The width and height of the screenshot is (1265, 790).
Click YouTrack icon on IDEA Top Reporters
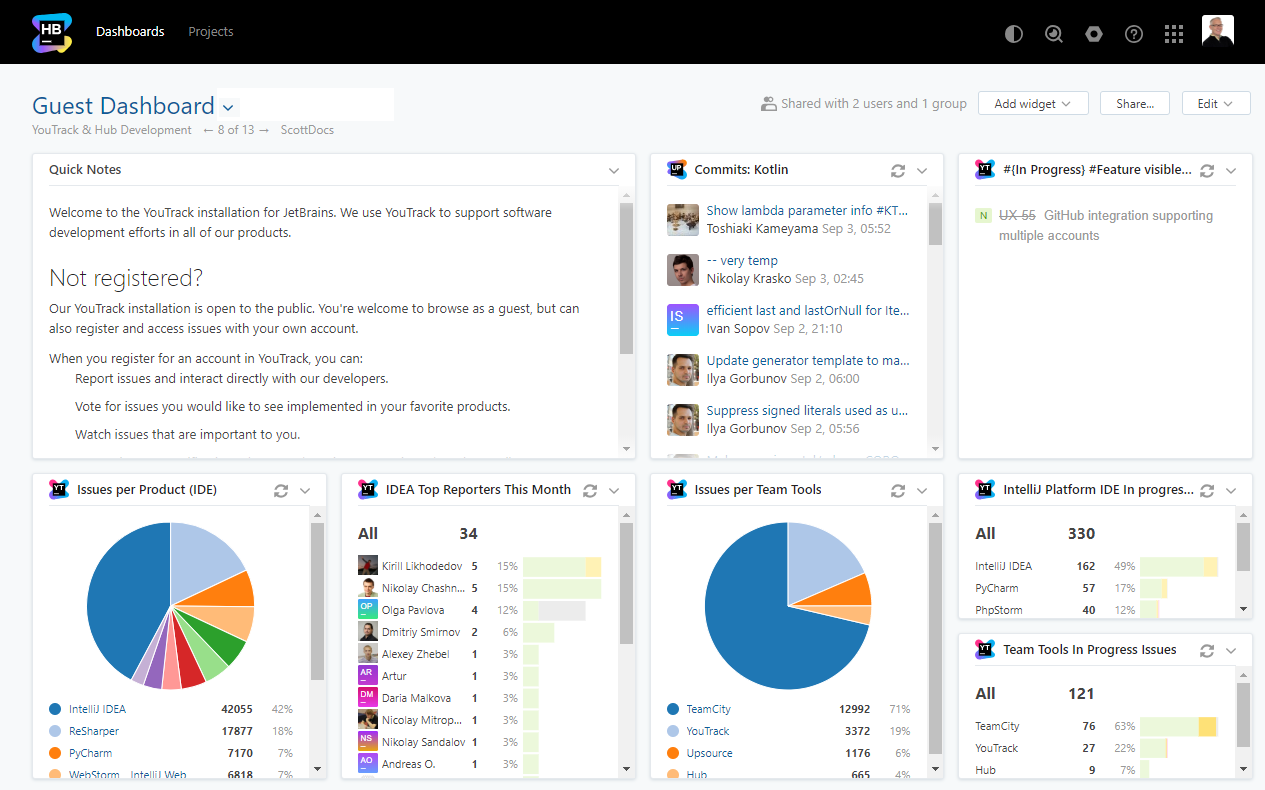click(x=368, y=489)
